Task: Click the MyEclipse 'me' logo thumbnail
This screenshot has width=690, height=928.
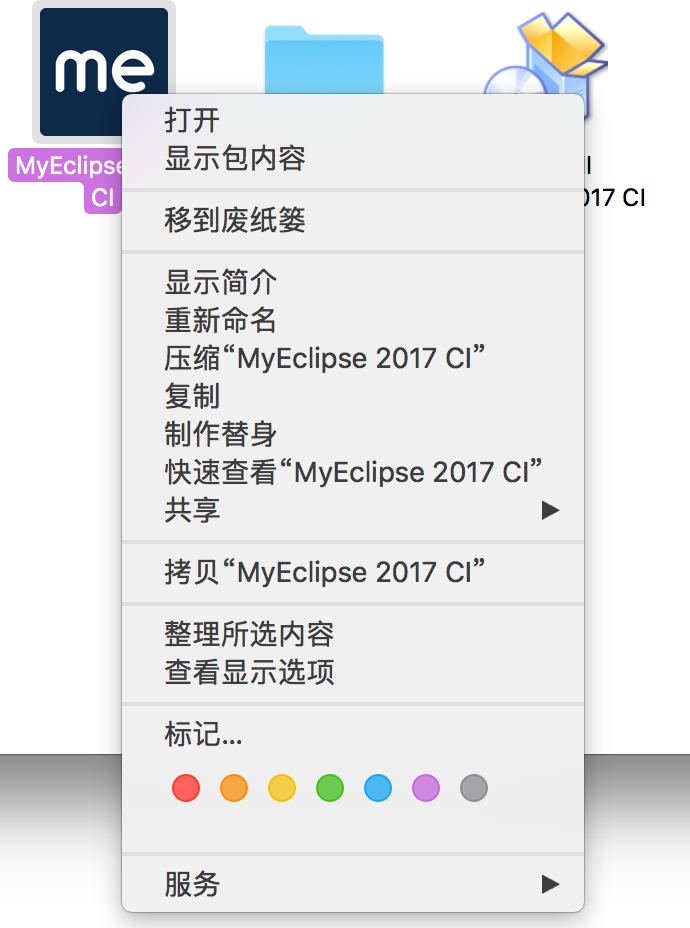Action: coord(101,72)
